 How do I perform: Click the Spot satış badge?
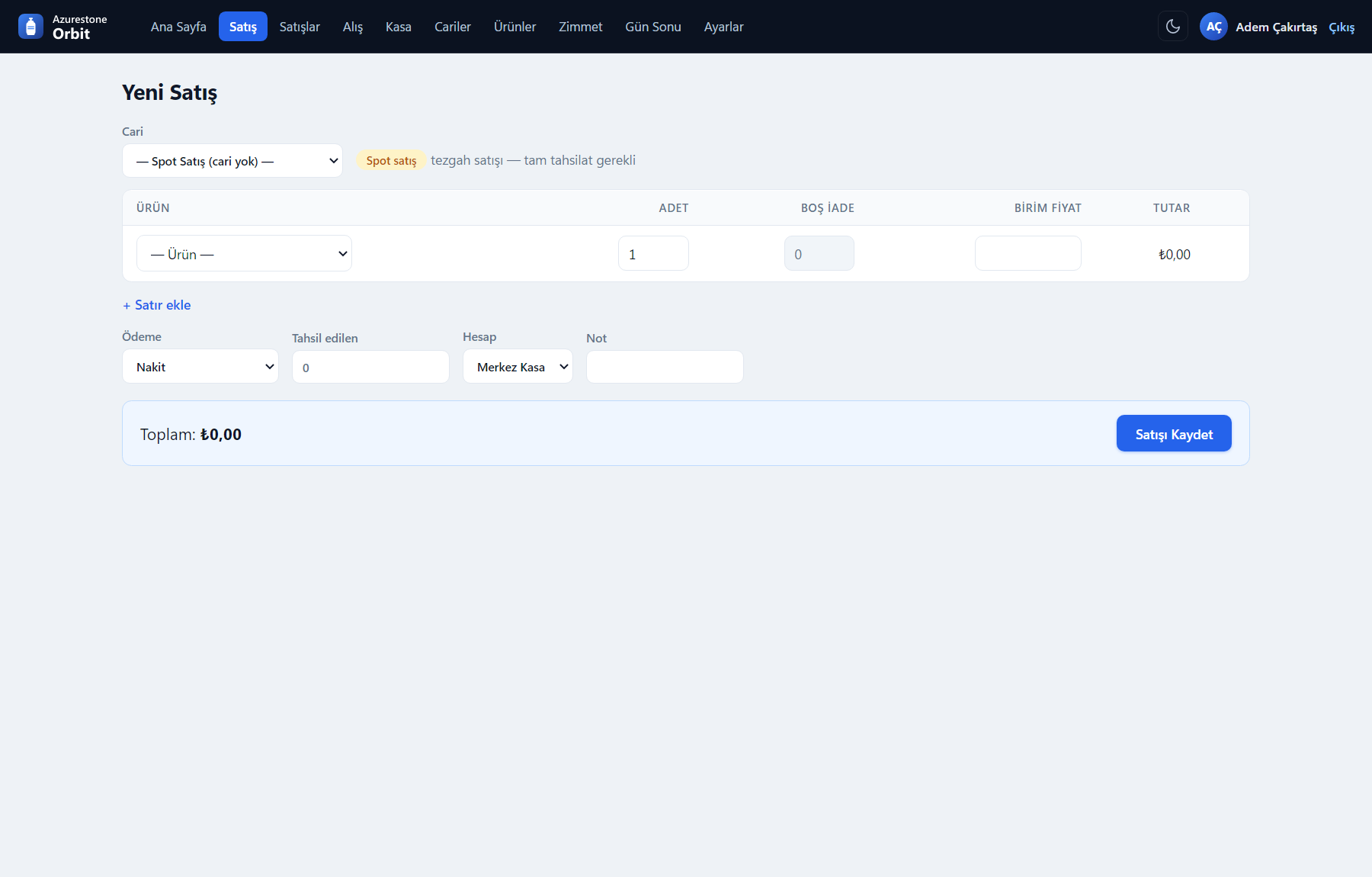(x=391, y=160)
